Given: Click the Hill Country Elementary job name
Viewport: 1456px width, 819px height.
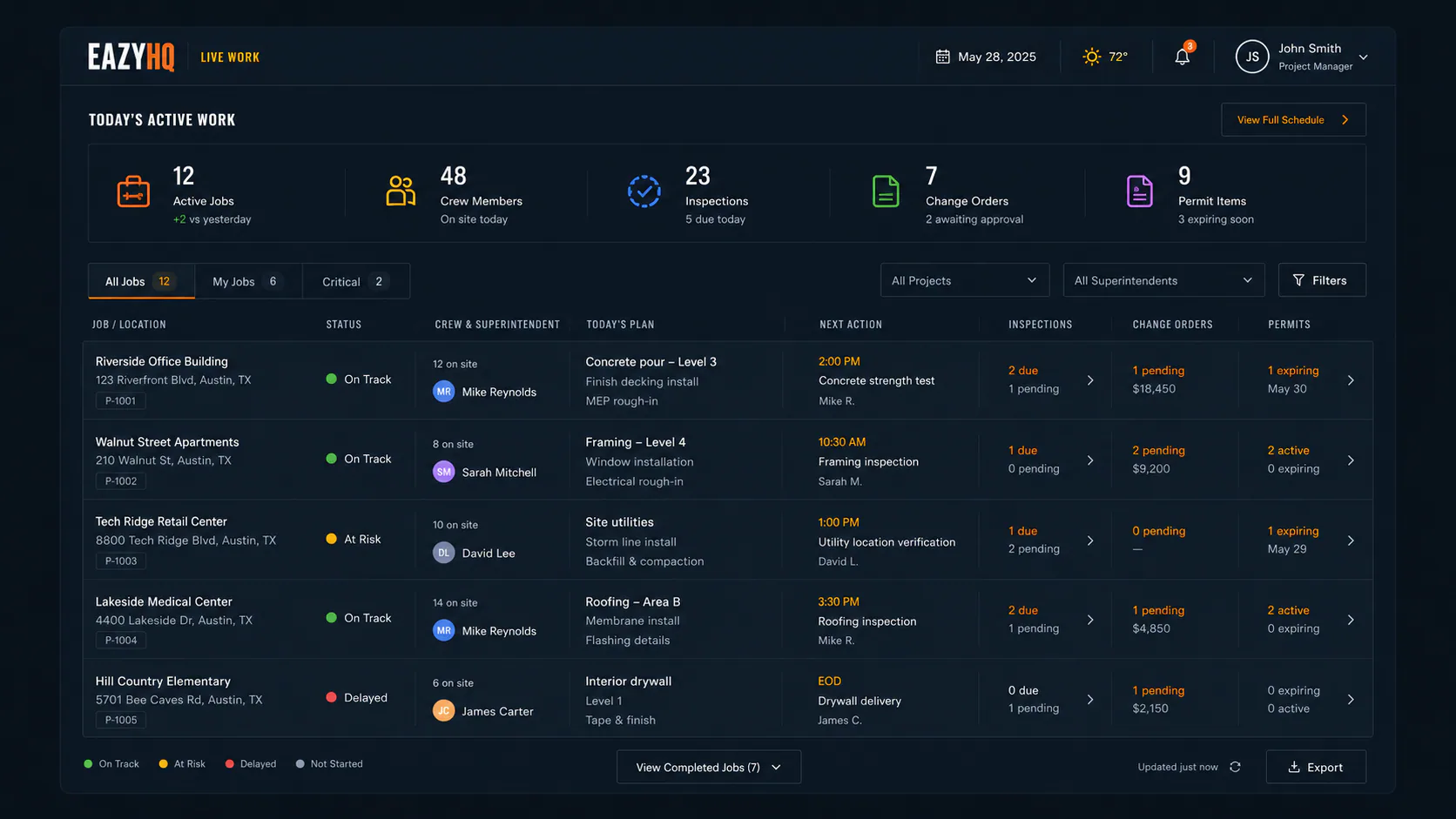Looking at the screenshot, I should tap(163, 681).
